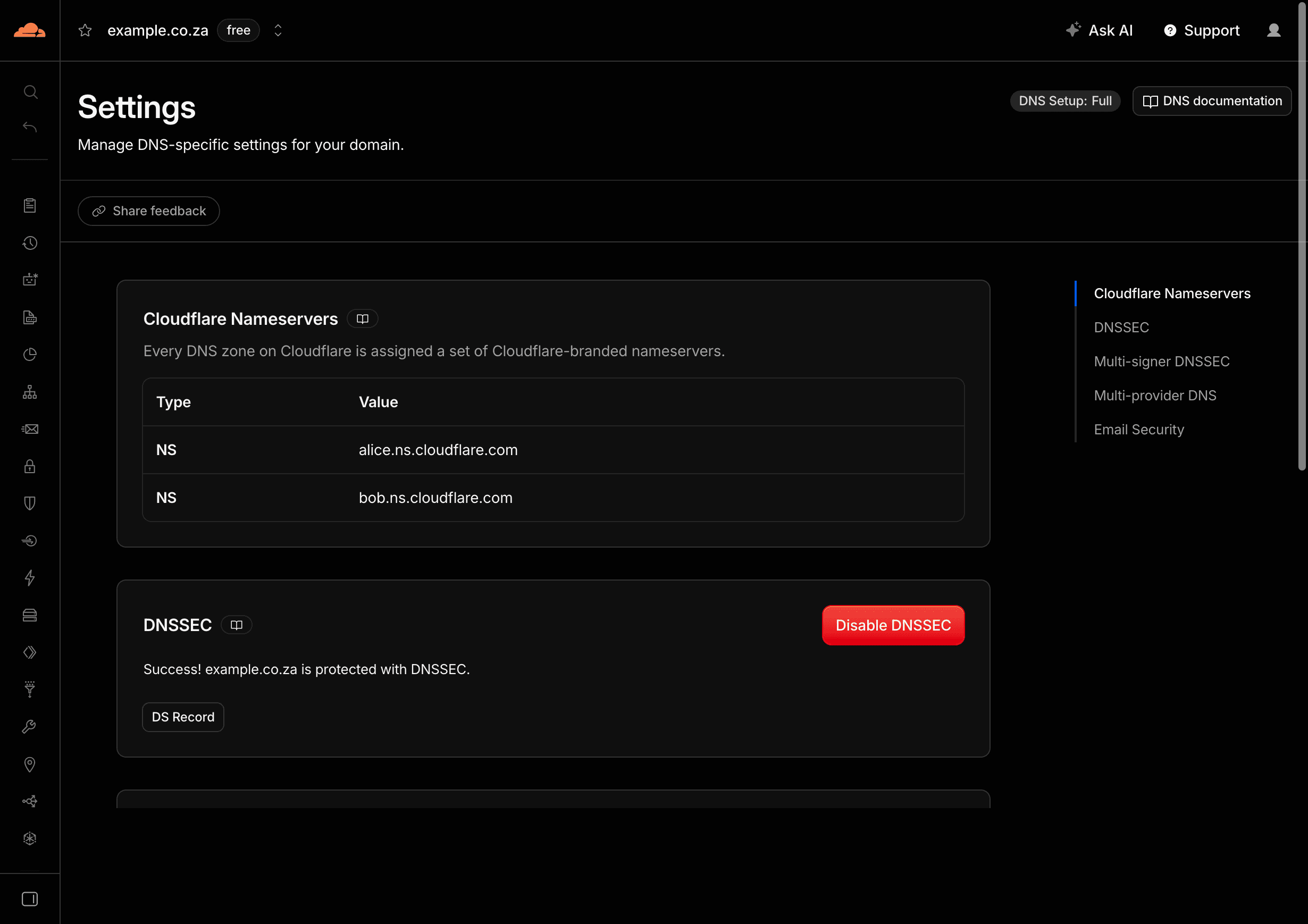The width and height of the screenshot is (1308, 924).
Task: Click the free plan badge
Action: pyautogui.click(x=238, y=30)
